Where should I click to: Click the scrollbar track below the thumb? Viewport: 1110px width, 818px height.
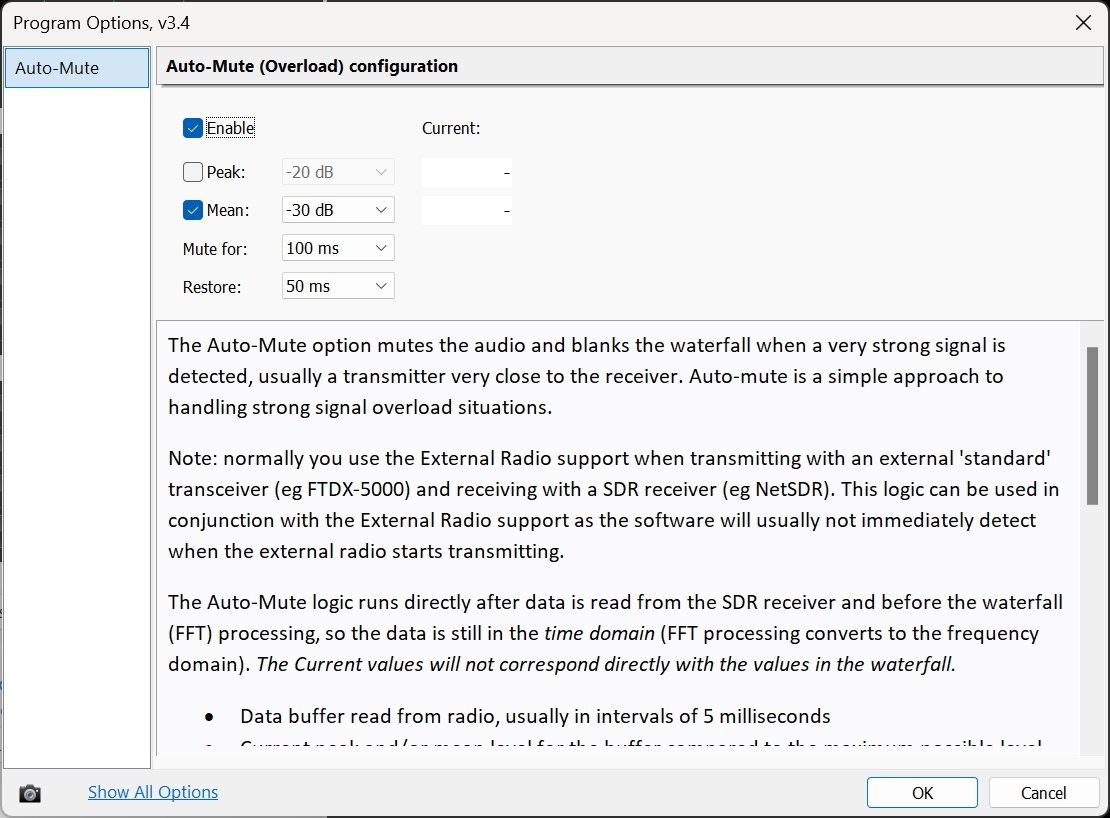pyautogui.click(x=1092, y=650)
